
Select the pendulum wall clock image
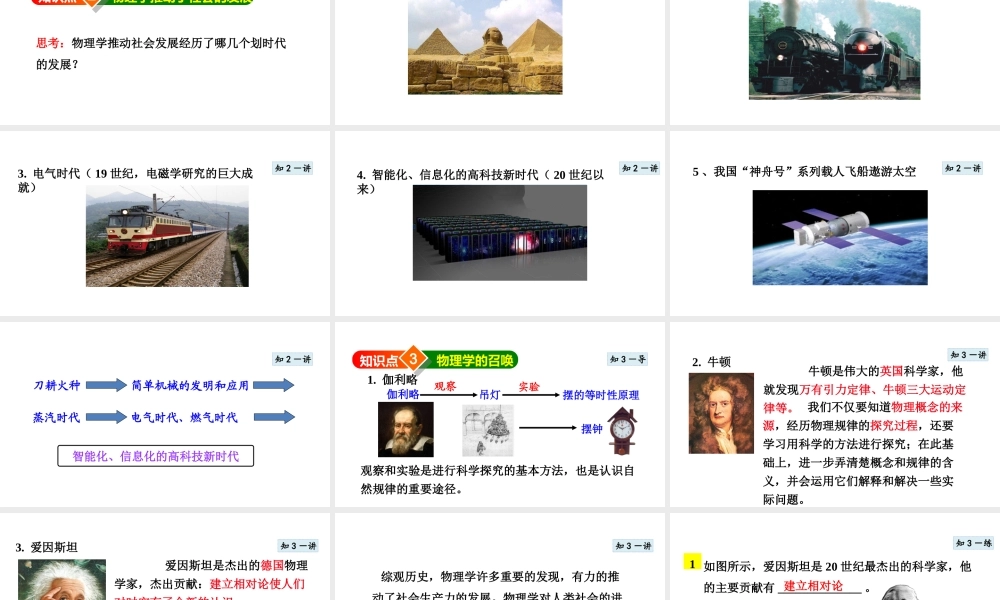point(622,432)
